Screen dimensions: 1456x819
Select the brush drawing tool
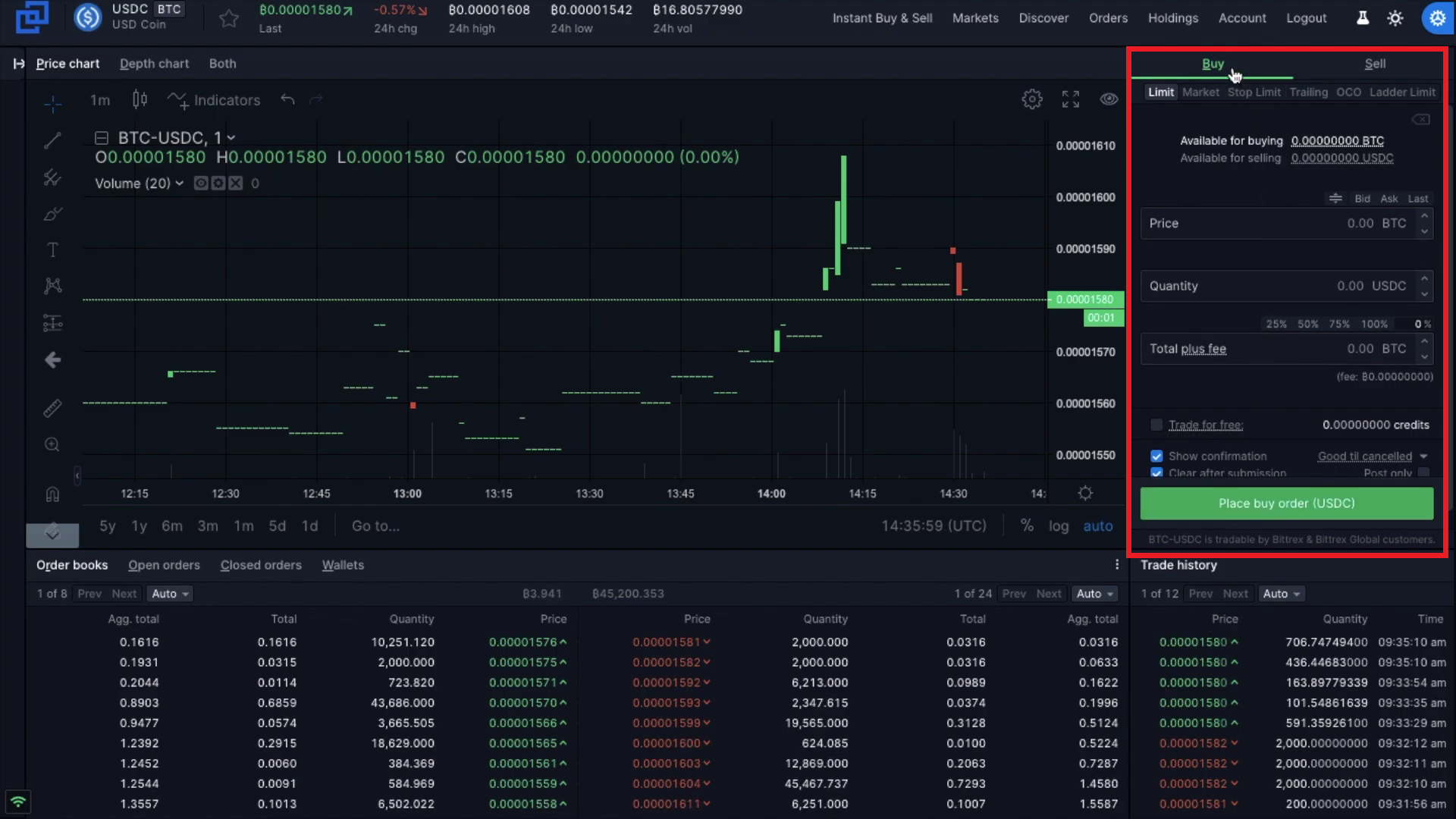point(52,214)
